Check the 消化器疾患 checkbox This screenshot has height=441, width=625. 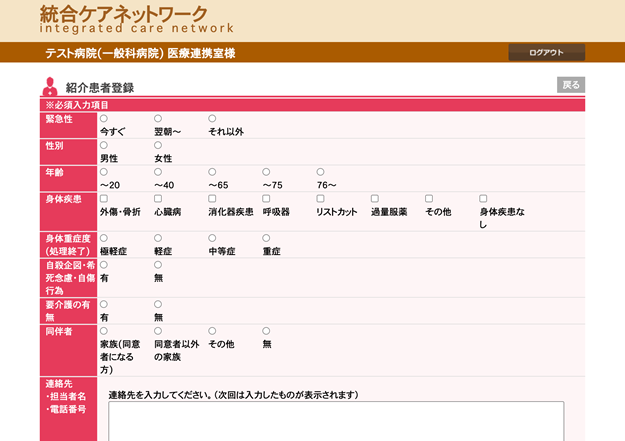click(212, 199)
